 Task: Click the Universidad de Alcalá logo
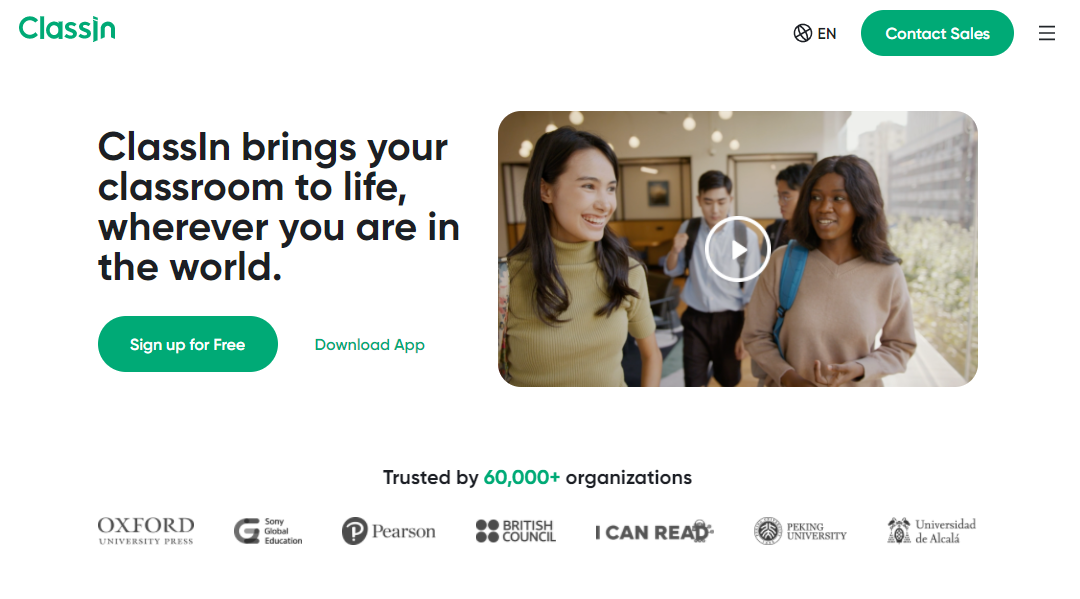[931, 531]
